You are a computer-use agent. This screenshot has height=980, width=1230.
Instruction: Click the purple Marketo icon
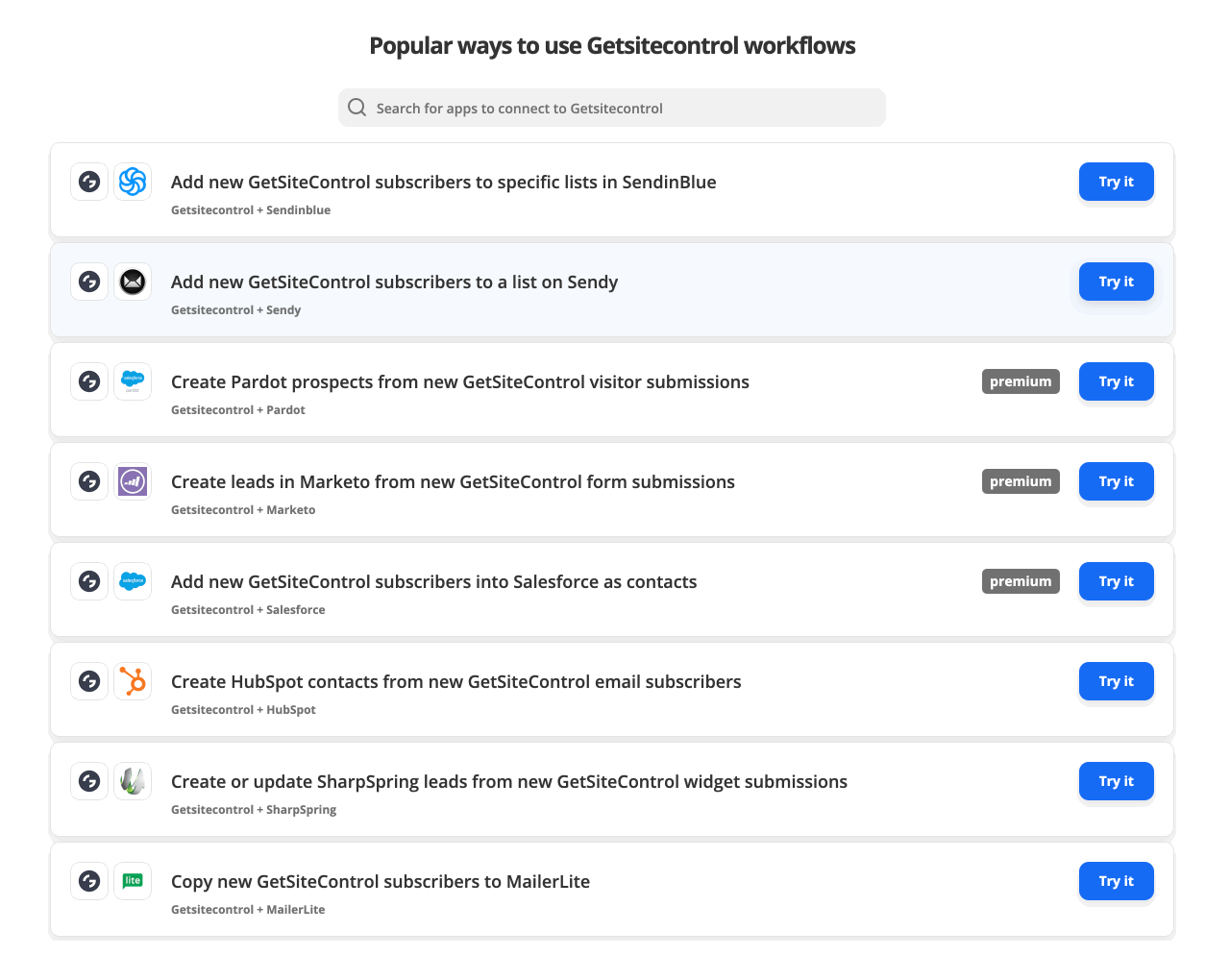tap(133, 481)
